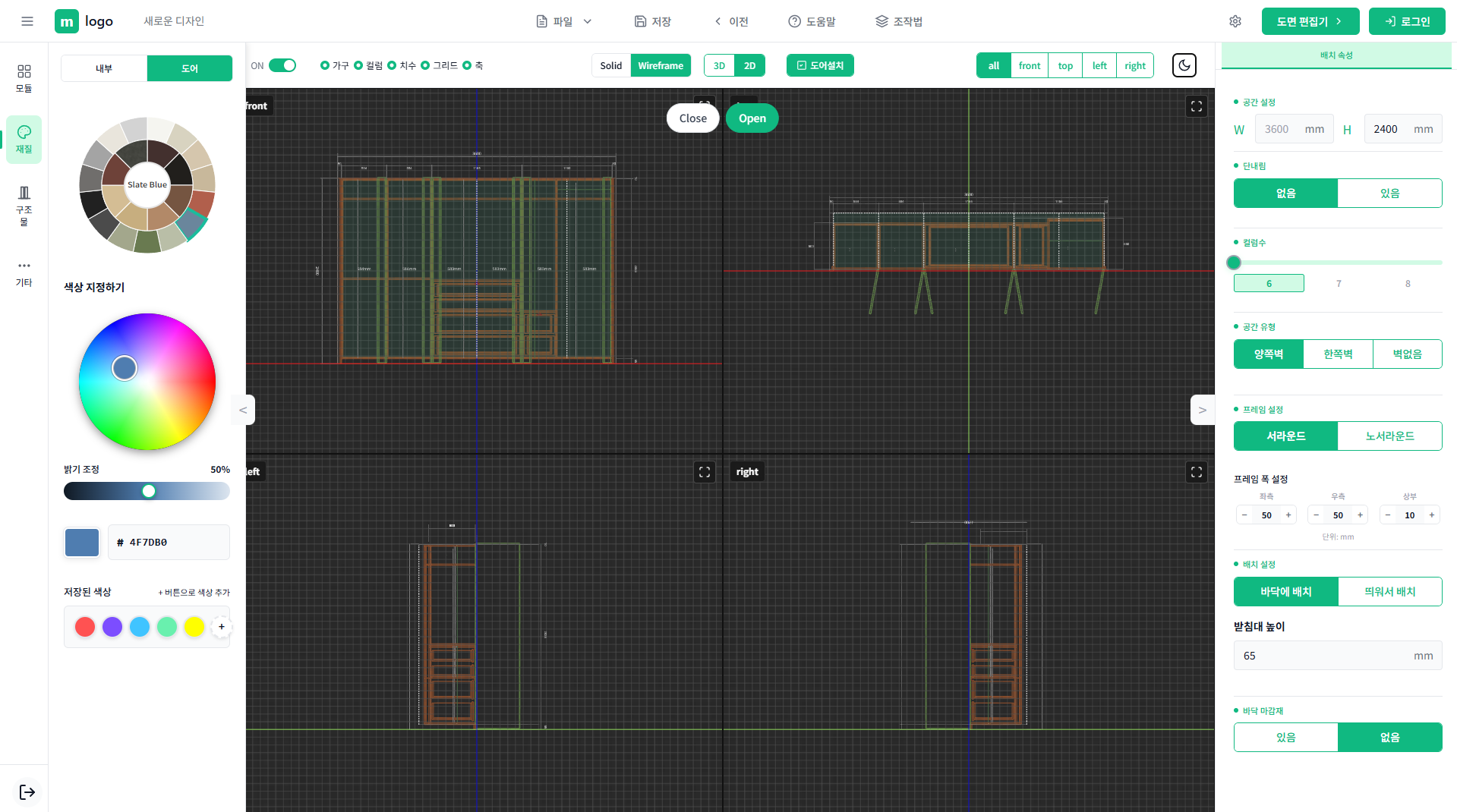Image resolution: width=1457 pixels, height=812 pixels.
Task: Switch to 도어 door tab
Action: 190,68
